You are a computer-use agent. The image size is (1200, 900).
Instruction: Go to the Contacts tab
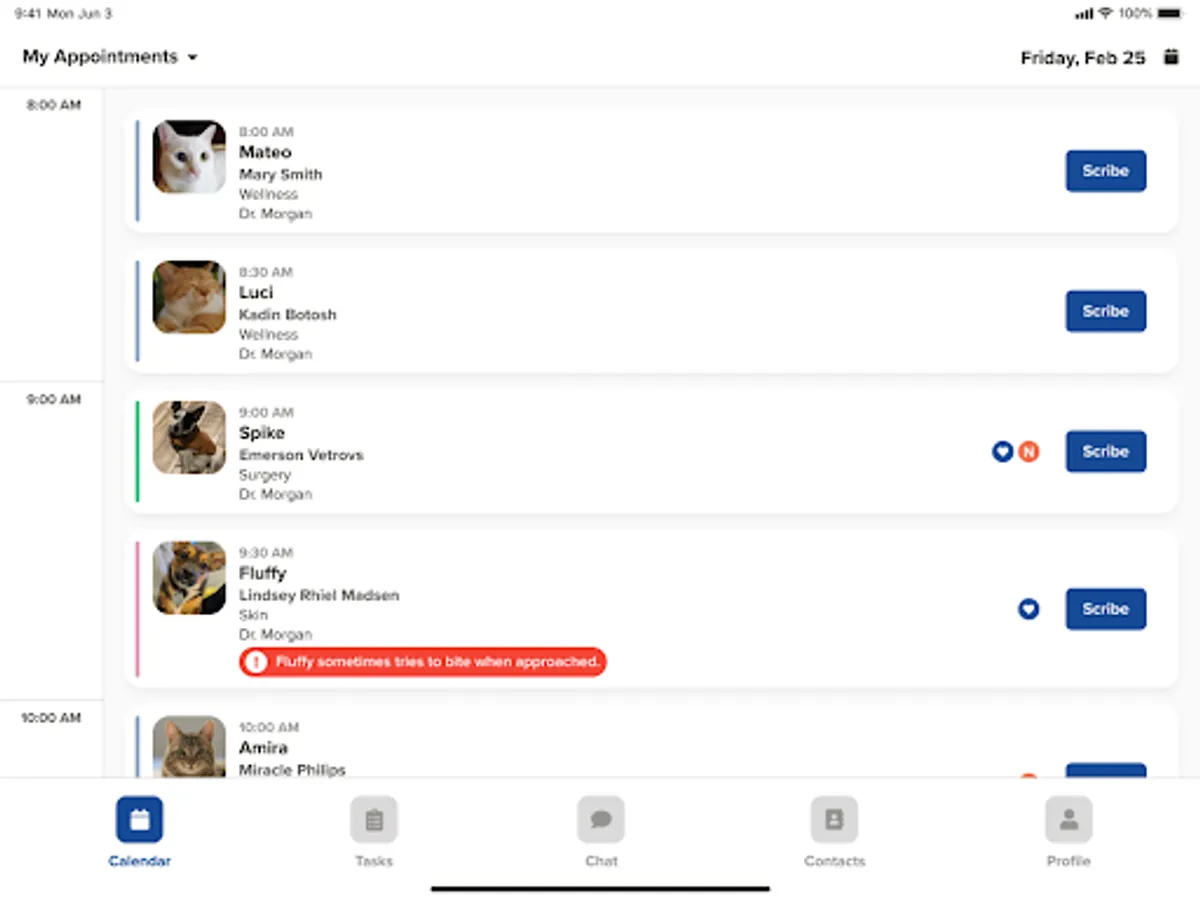pos(834,833)
